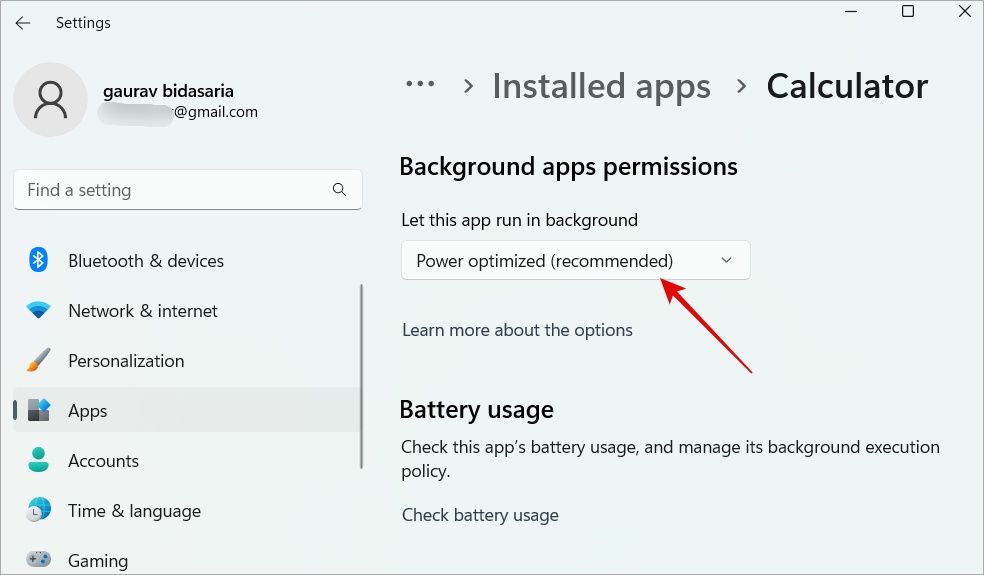The image size is (984, 575).
Task: Click the sidebar vertical scrollbar
Action: [361, 375]
